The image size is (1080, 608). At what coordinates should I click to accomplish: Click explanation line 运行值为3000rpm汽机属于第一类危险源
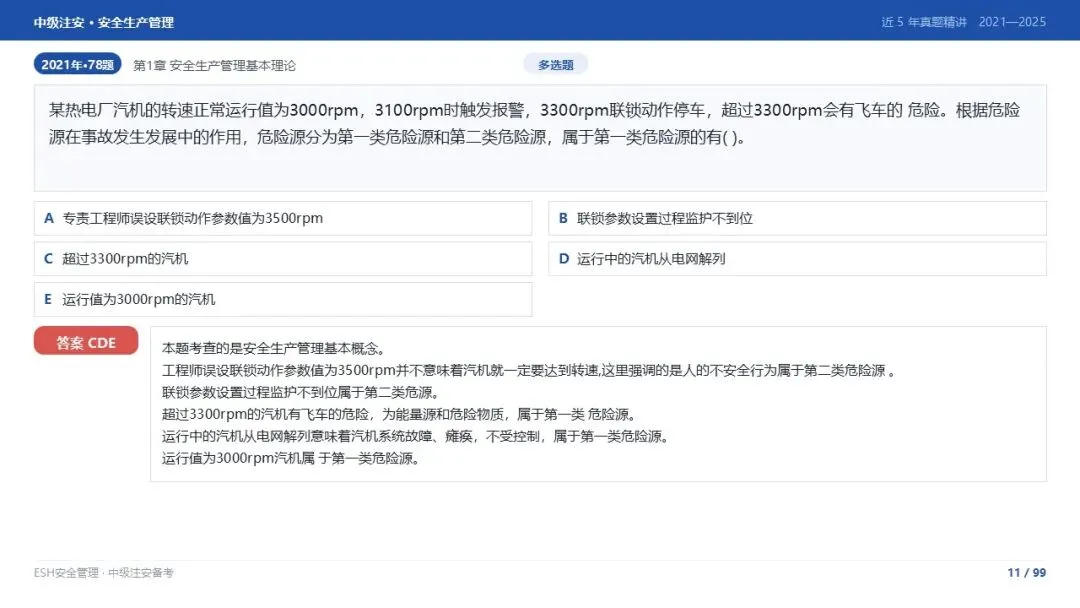pos(291,459)
